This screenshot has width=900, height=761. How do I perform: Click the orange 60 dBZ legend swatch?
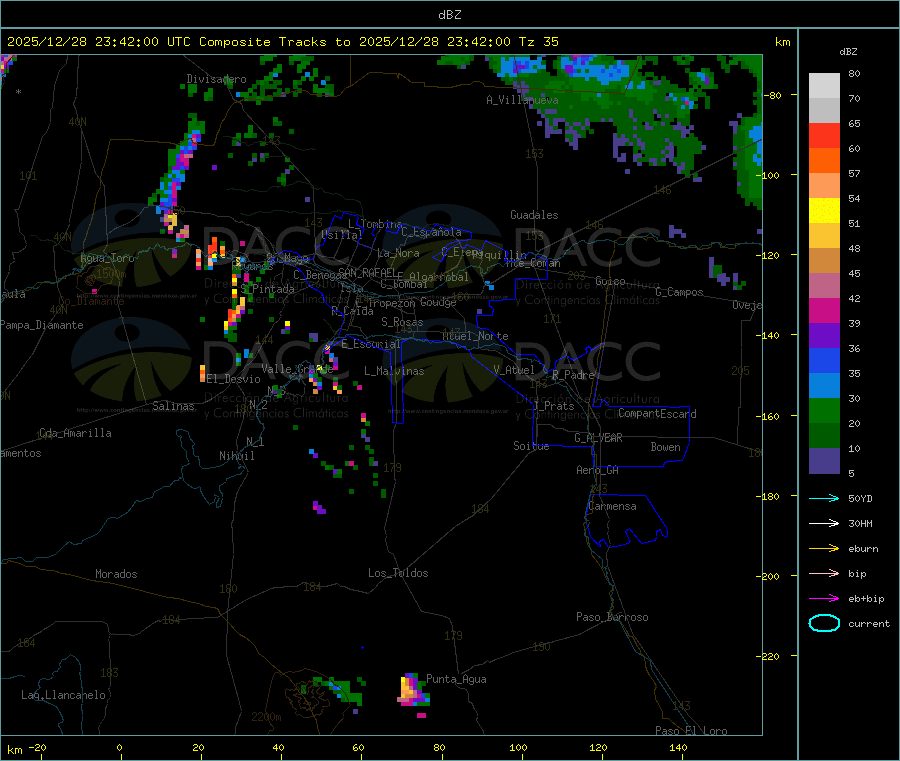[824, 161]
